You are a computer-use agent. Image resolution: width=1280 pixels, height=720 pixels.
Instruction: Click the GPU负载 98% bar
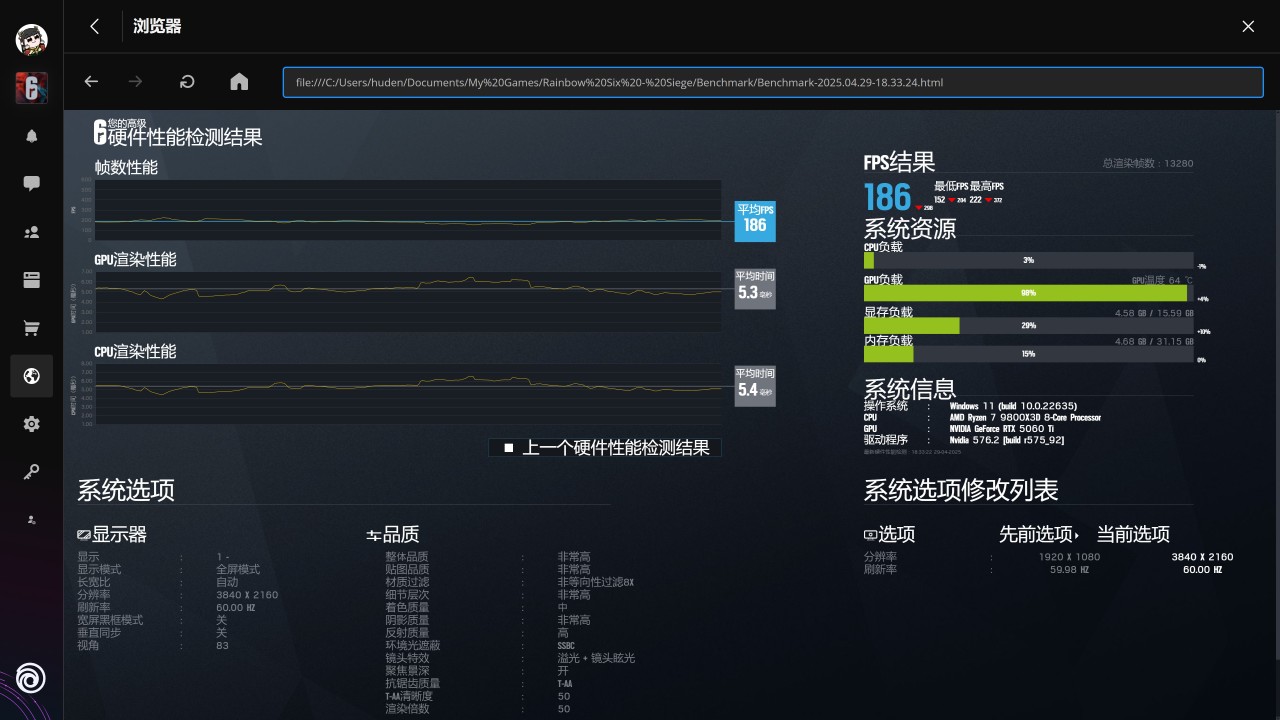1028,293
